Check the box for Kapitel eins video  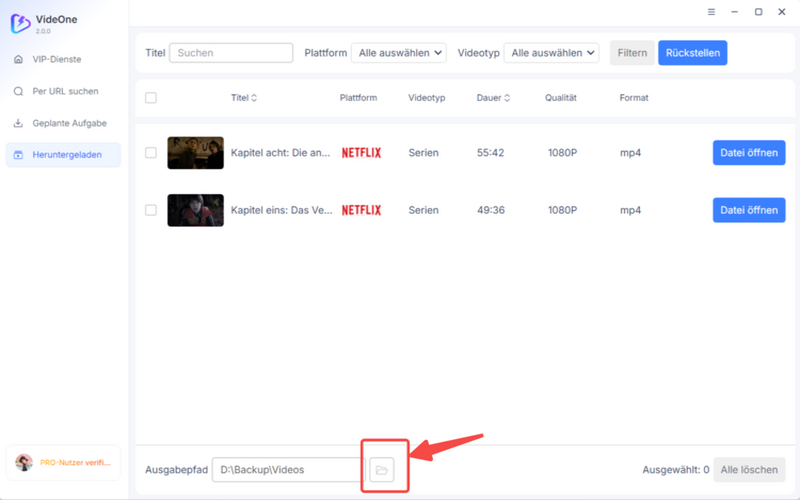pyautogui.click(x=151, y=210)
